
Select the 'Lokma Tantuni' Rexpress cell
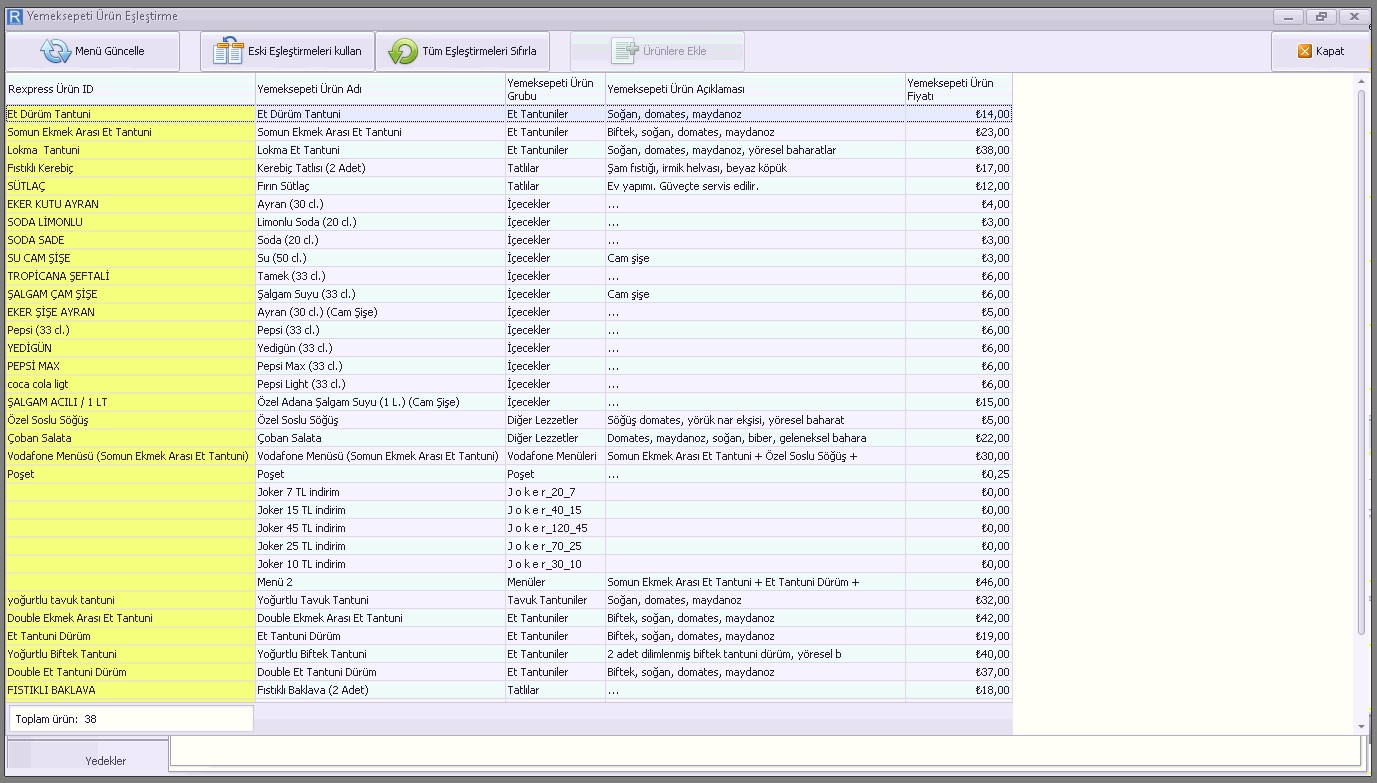pos(130,150)
